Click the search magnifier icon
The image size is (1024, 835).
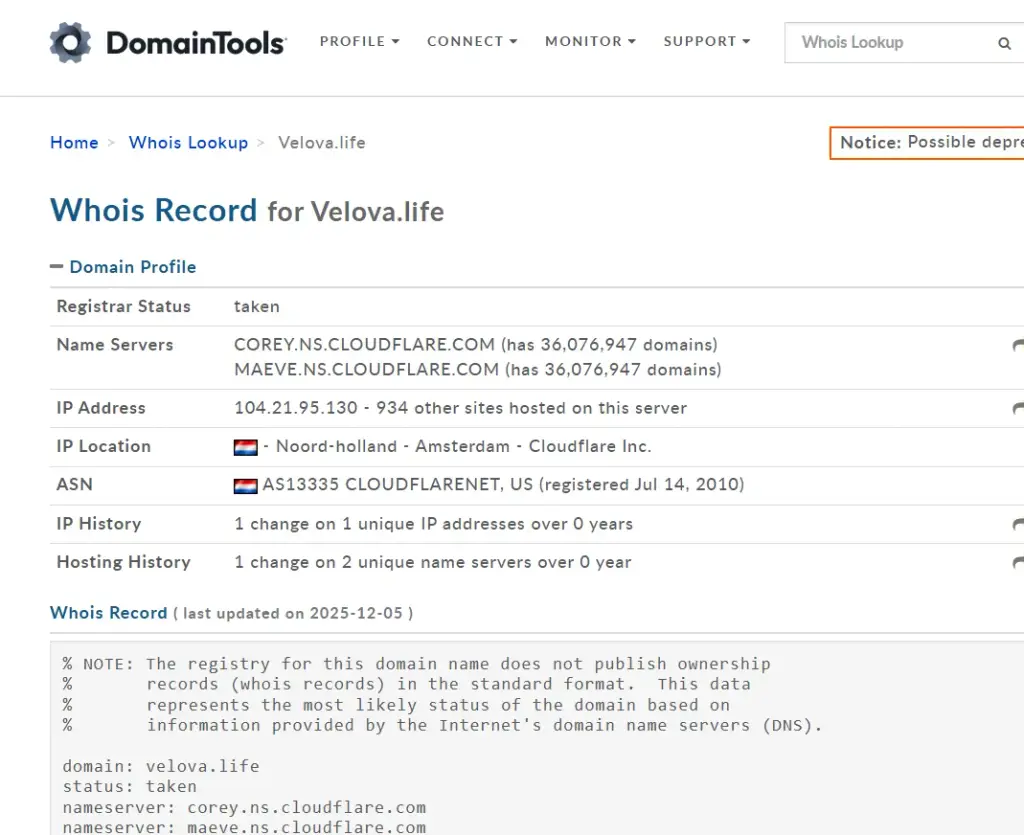click(x=1004, y=43)
